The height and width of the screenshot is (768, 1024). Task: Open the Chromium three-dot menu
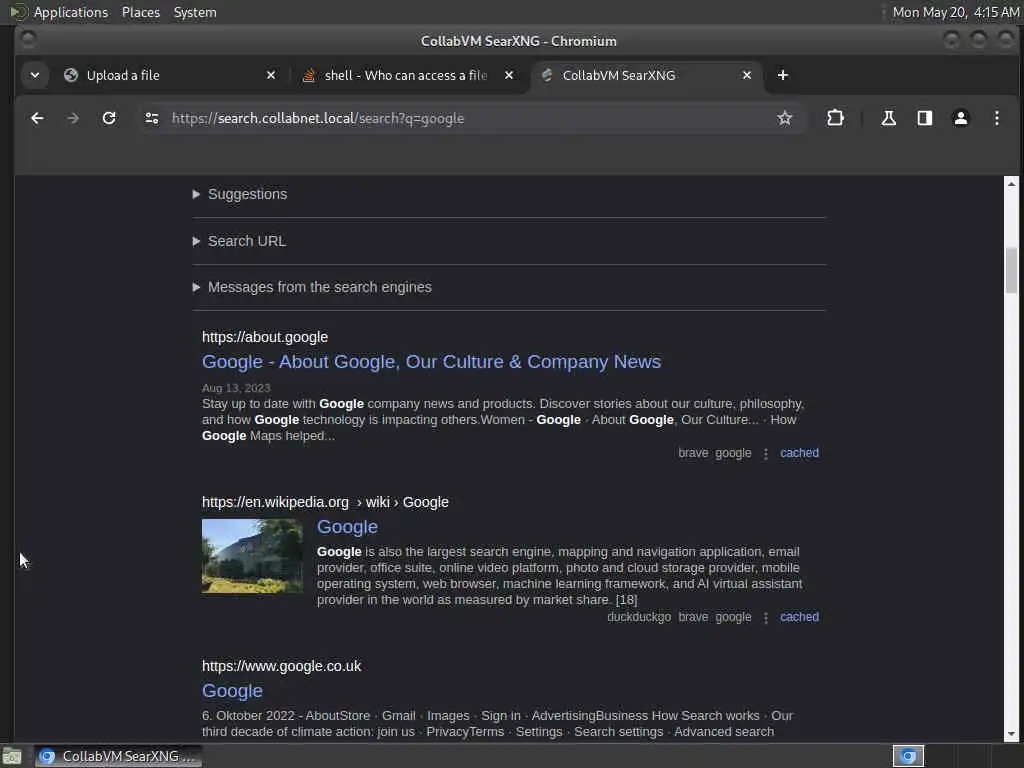[x=997, y=118]
